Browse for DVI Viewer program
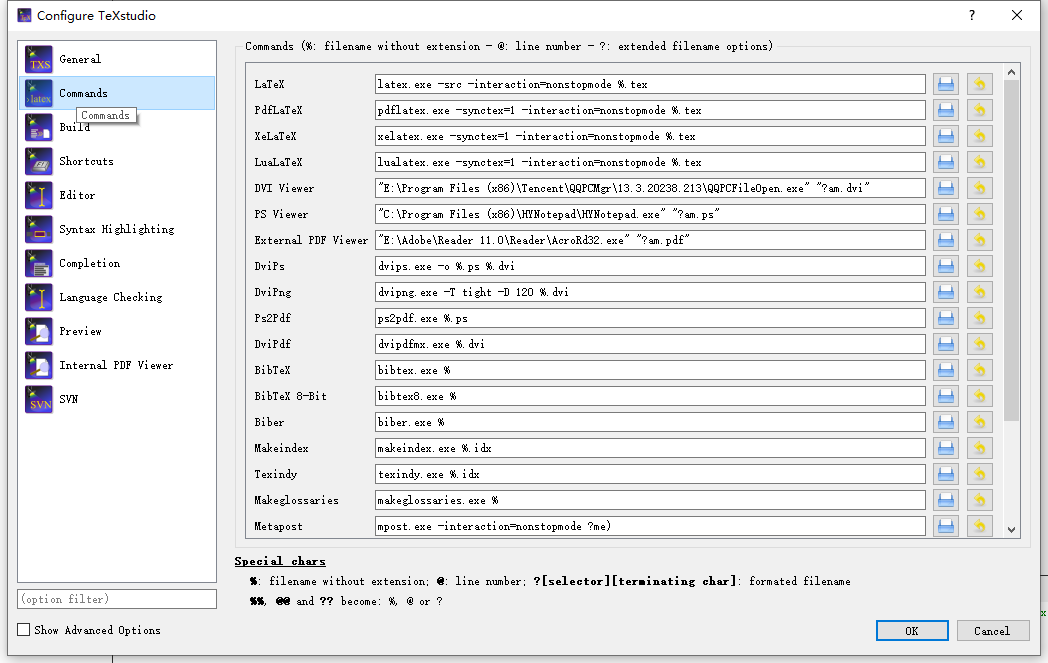Image resolution: width=1048 pixels, height=663 pixels. coord(946,188)
